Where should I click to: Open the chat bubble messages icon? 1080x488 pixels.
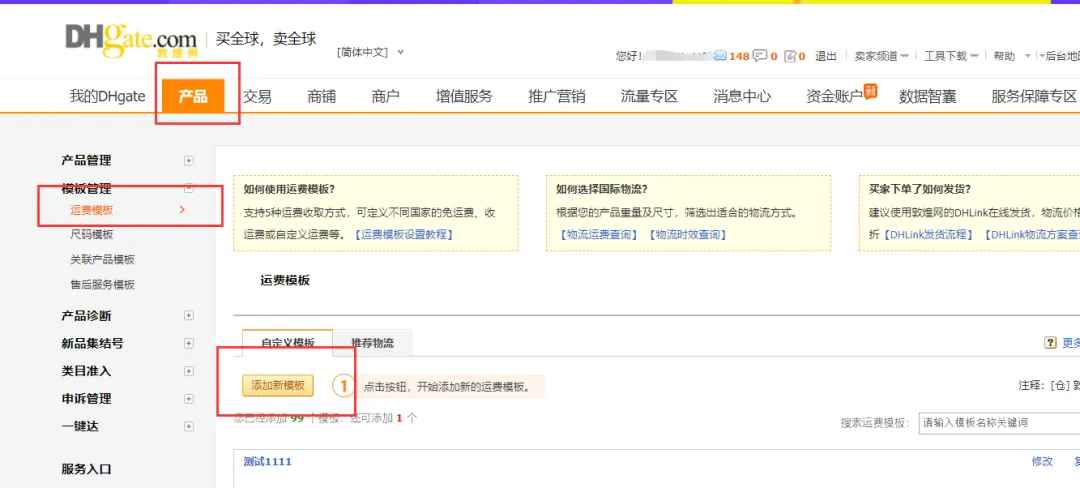coord(760,56)
